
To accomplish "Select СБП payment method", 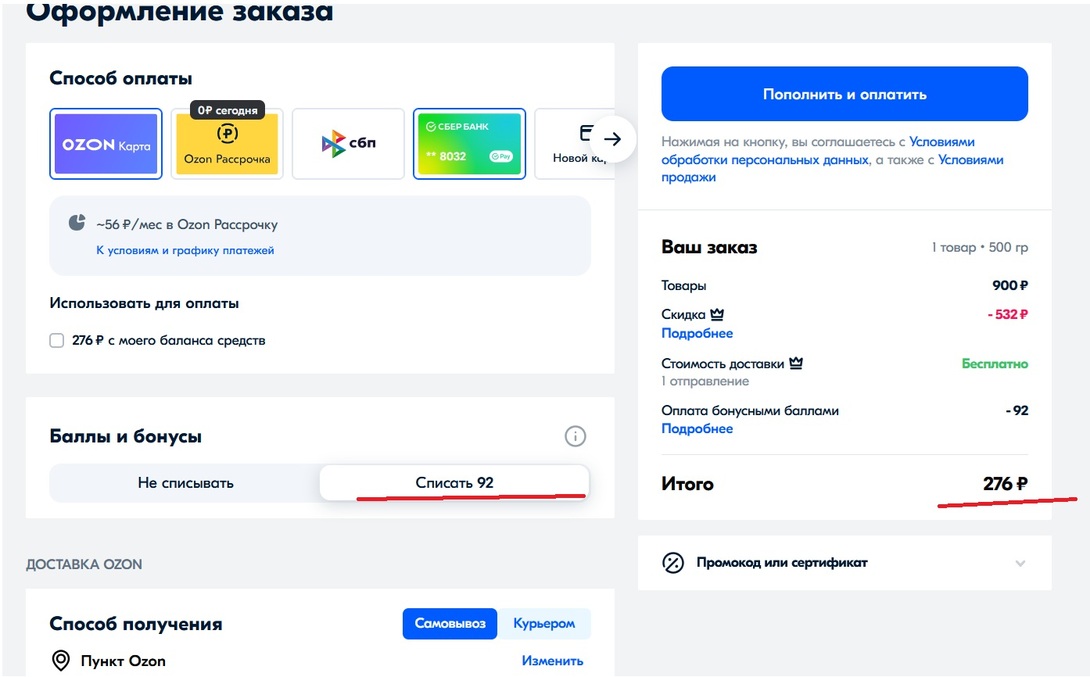I will click(348, 144).
